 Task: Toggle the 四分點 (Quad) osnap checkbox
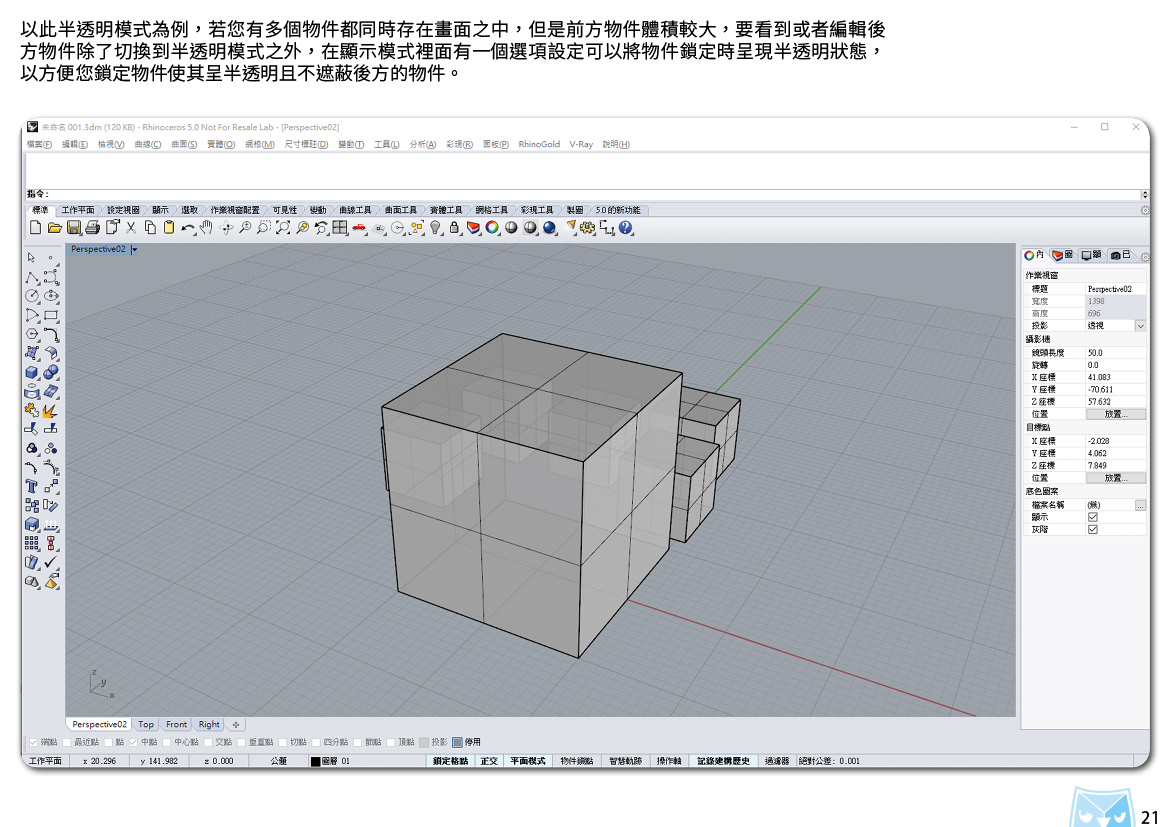click(316, 743)
